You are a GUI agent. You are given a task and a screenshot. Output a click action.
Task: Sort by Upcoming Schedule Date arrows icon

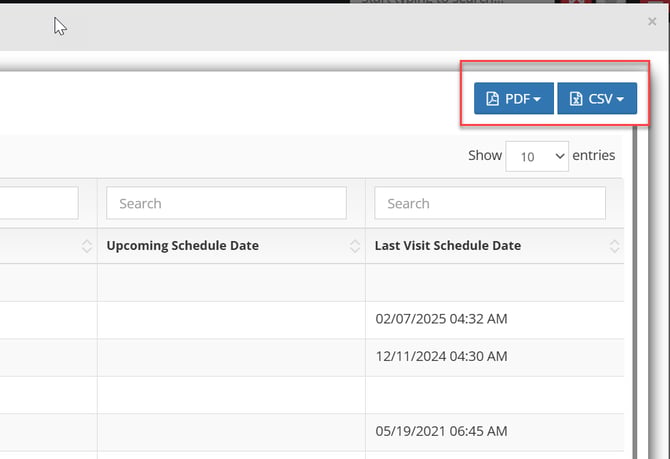(x=354, y=246)
